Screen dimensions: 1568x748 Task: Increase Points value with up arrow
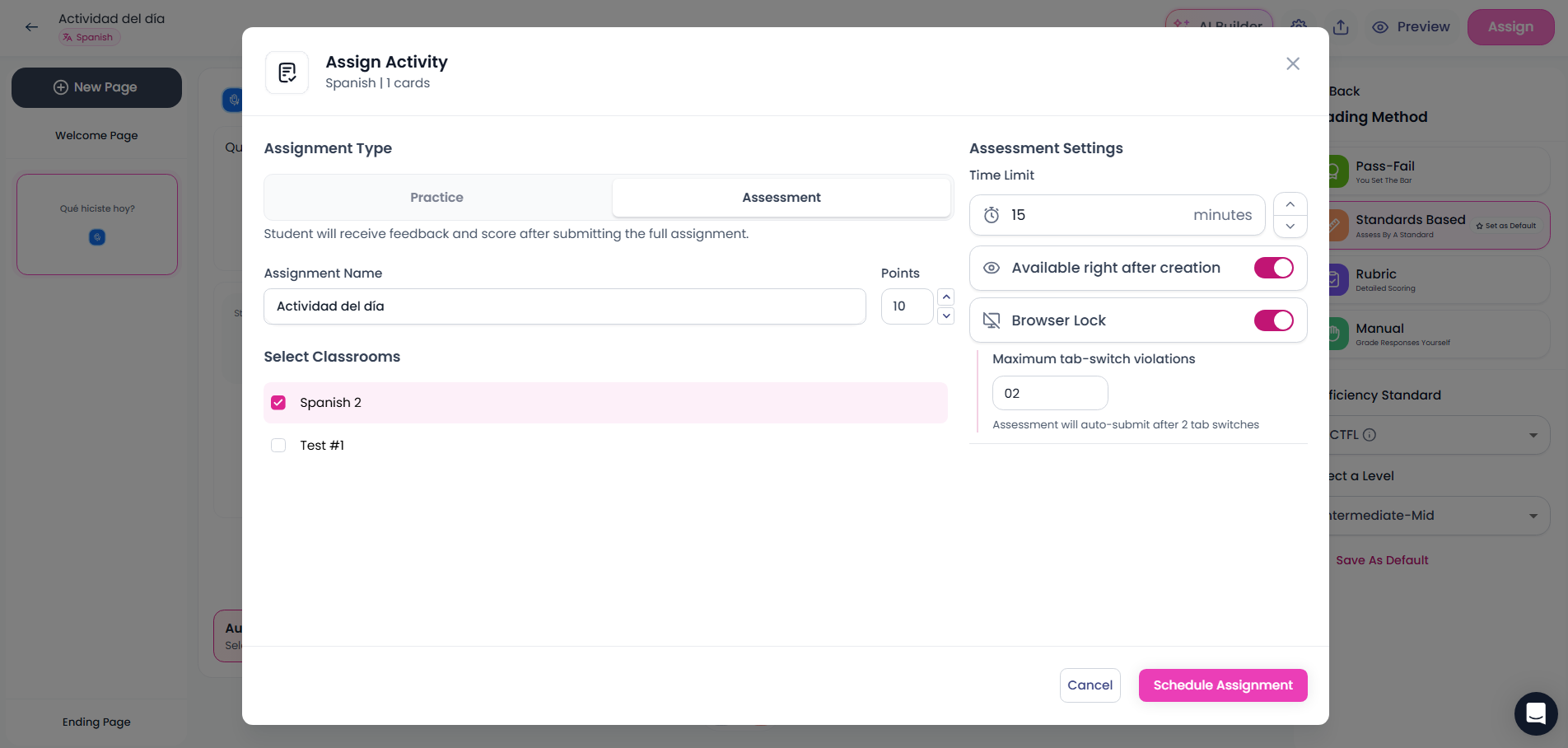[x=946, y=297]
